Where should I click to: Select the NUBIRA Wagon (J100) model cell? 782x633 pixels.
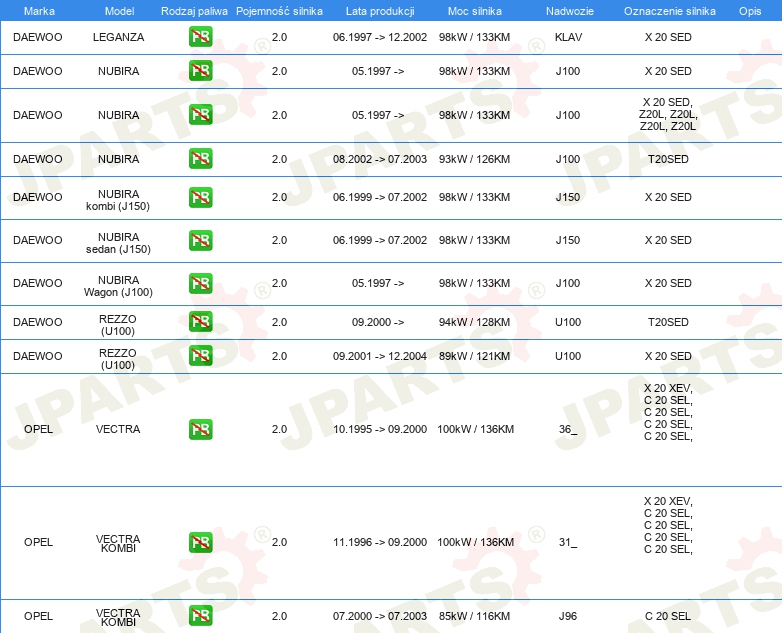coord(118,286)
